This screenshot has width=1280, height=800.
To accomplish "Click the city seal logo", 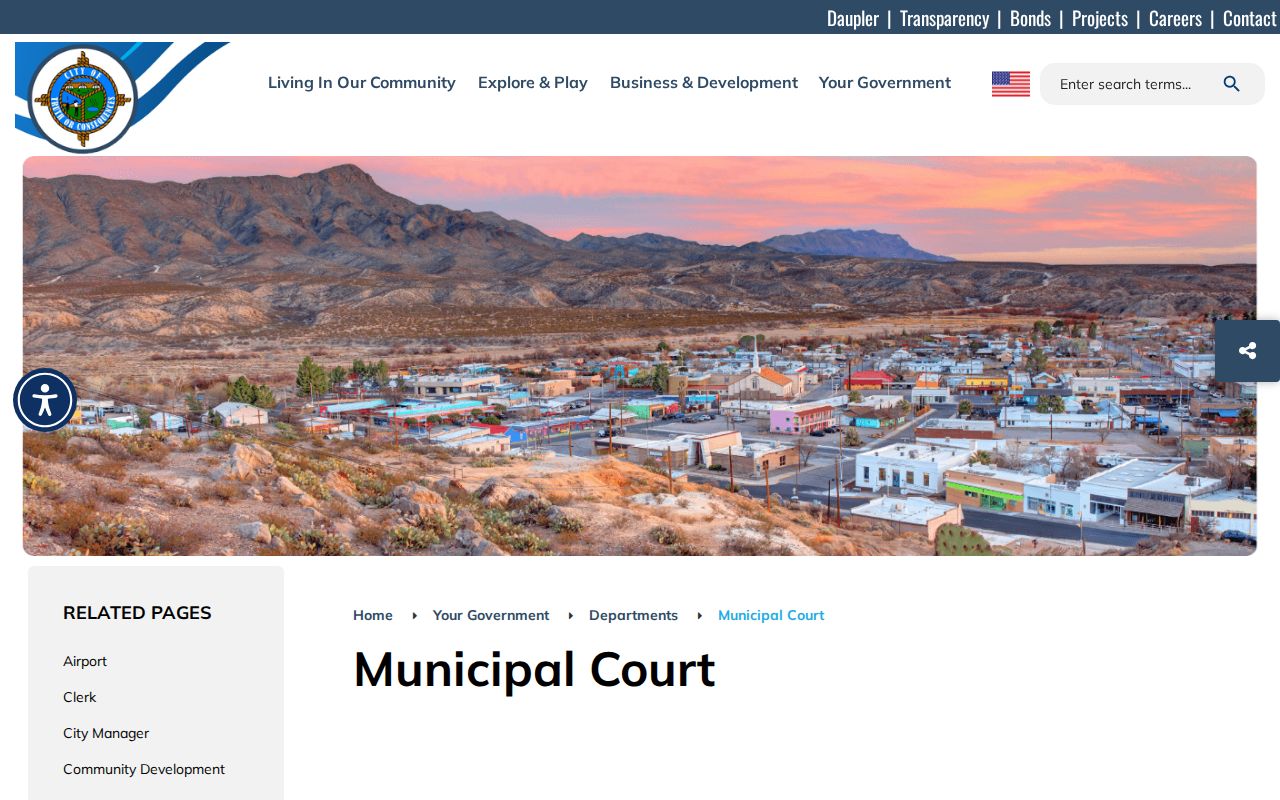I will tap(82, 98).
